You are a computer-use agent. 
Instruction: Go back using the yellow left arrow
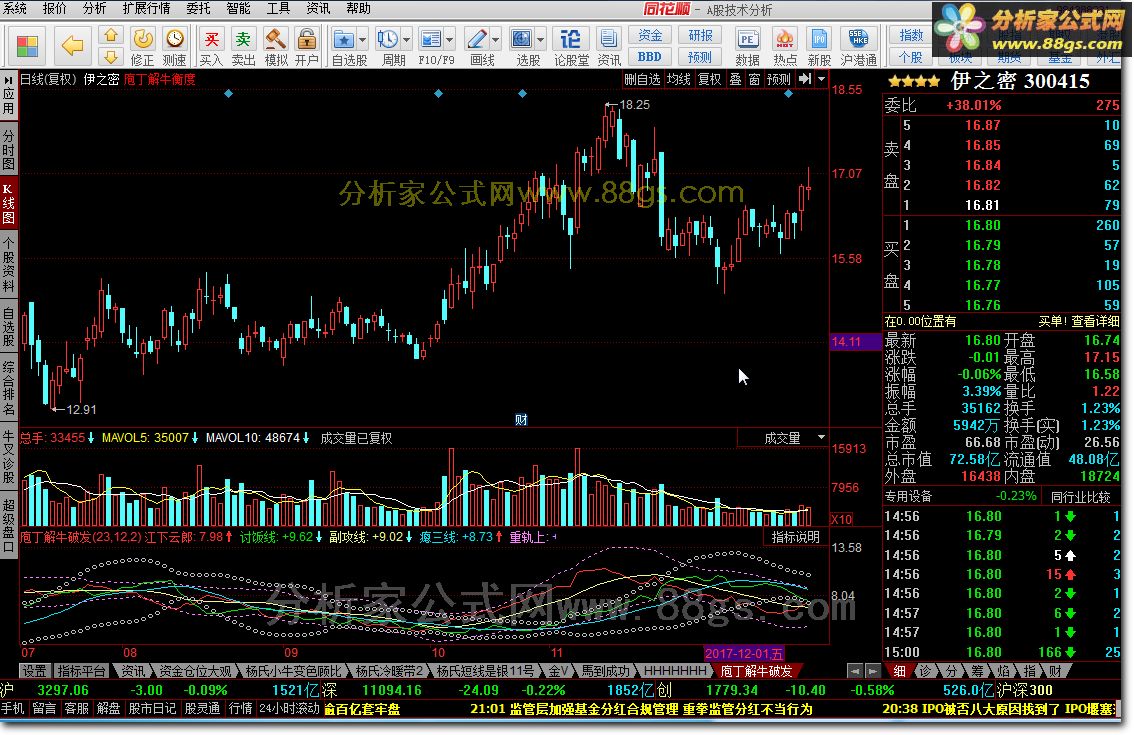pos(72,46)
